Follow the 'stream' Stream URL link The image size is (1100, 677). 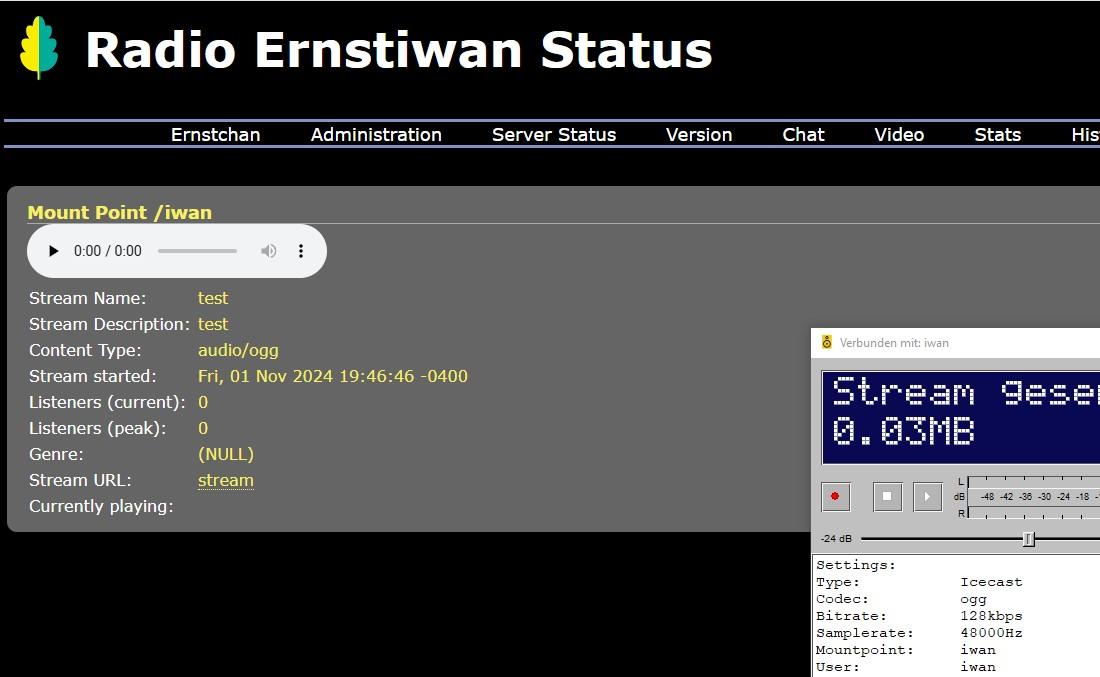coord(226,481)
